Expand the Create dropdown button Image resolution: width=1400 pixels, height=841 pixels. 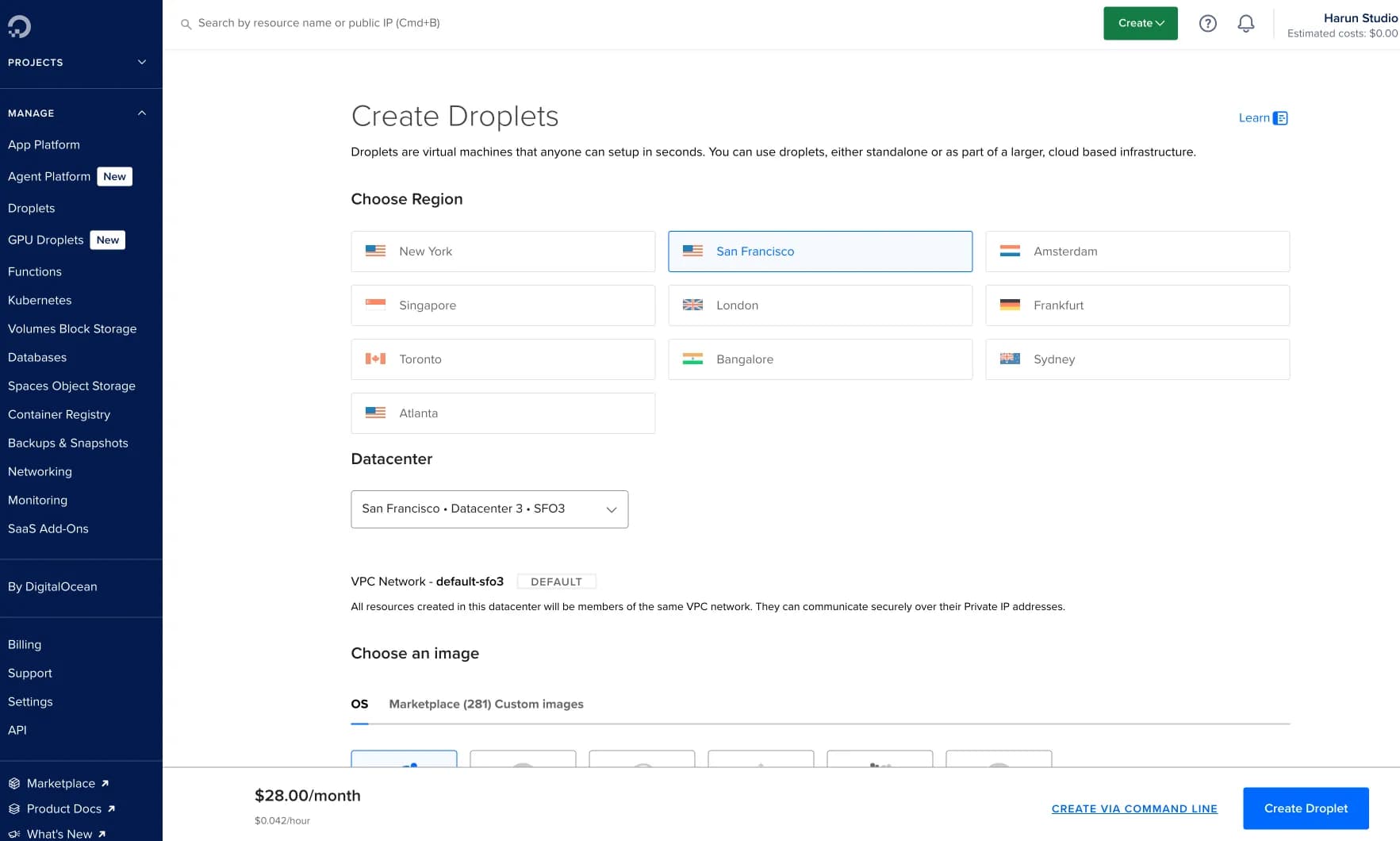(x=1140, y=24)
